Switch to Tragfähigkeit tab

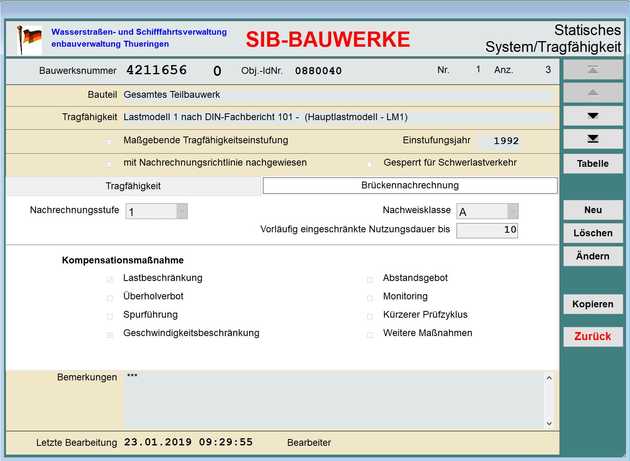(133, 186)
